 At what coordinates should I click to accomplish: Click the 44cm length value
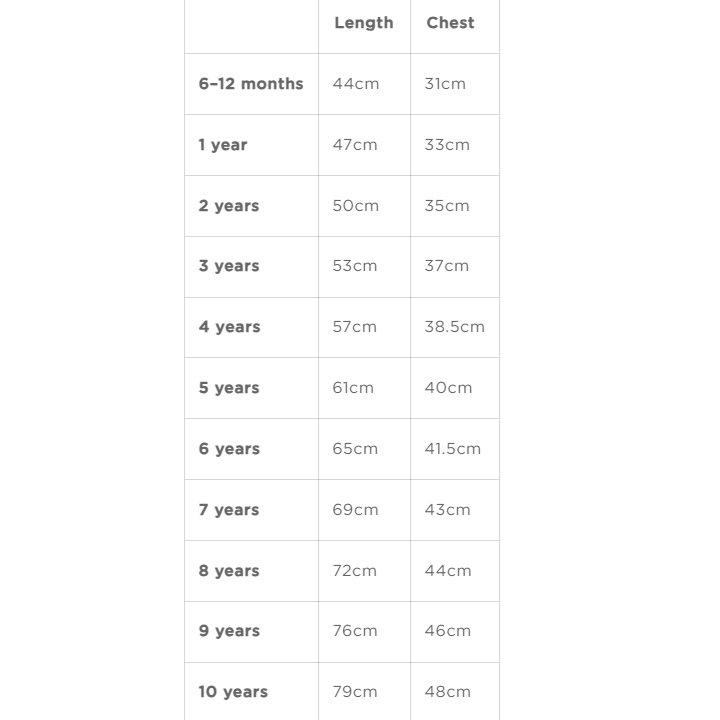point(356,84)
